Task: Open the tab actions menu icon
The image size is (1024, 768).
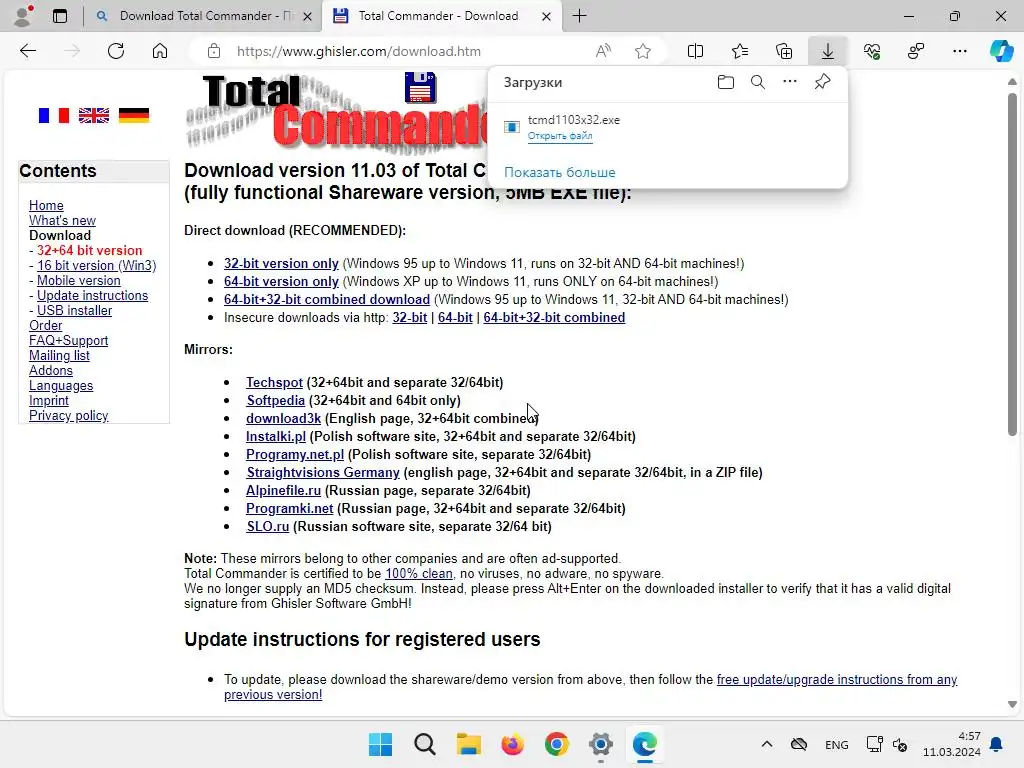Action: point(60,16)
